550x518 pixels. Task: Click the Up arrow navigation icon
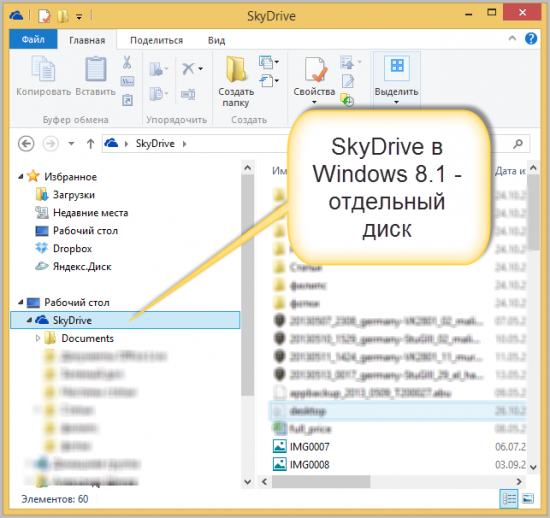90,143
